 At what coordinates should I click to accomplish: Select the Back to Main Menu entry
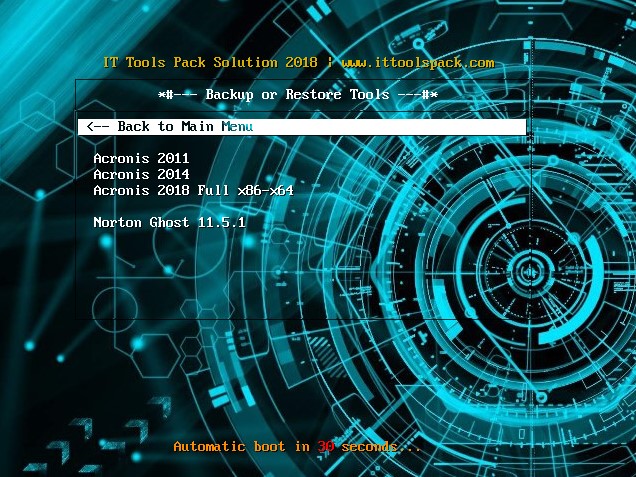(302, 127)
